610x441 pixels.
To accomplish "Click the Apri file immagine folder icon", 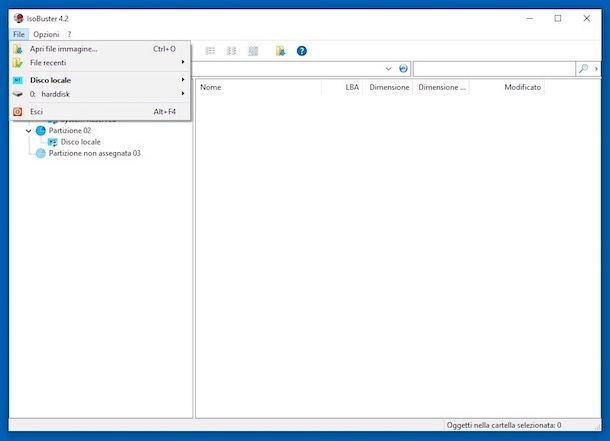I will coord(18,49).
